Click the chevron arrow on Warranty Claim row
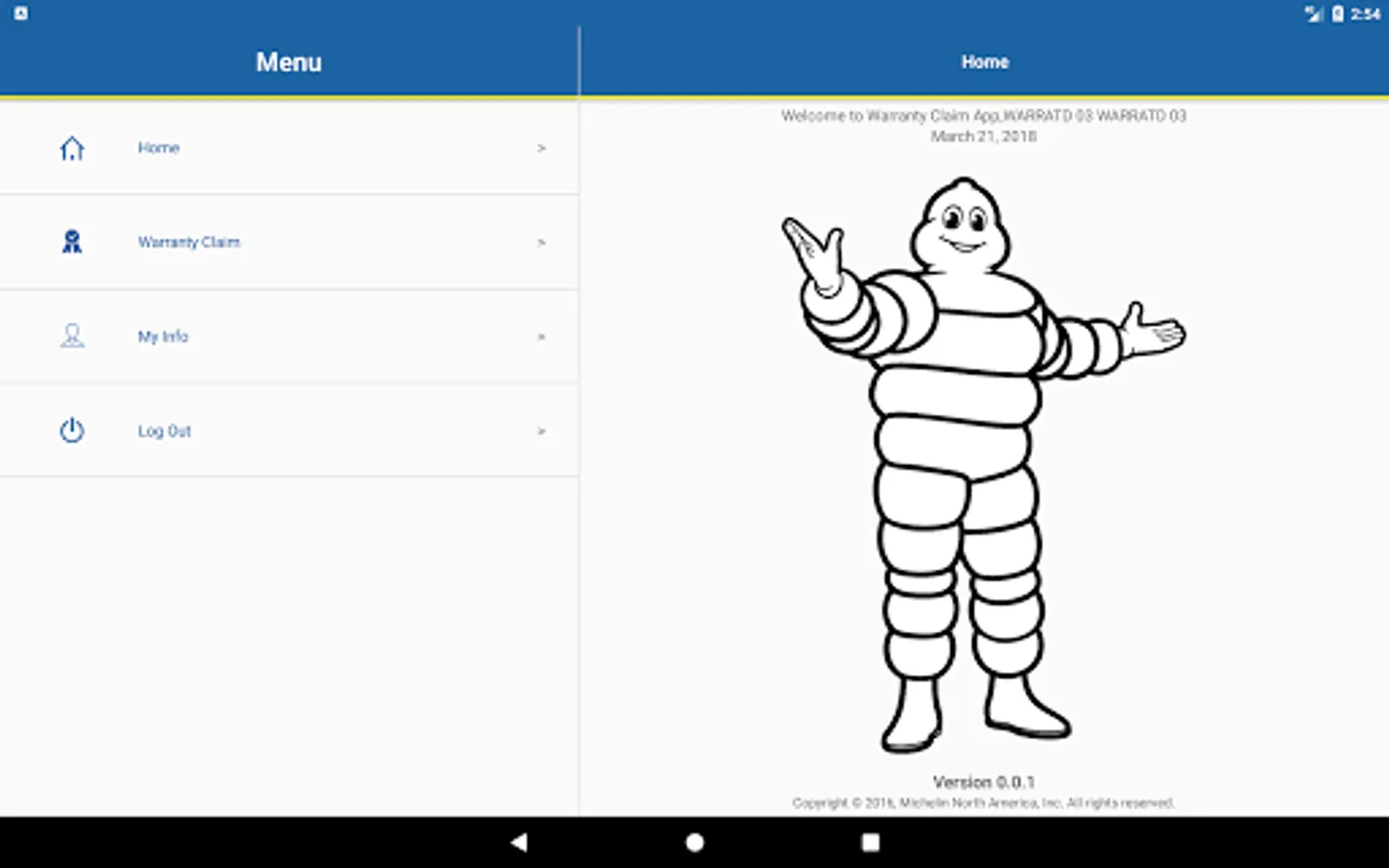 pos(542,242)
